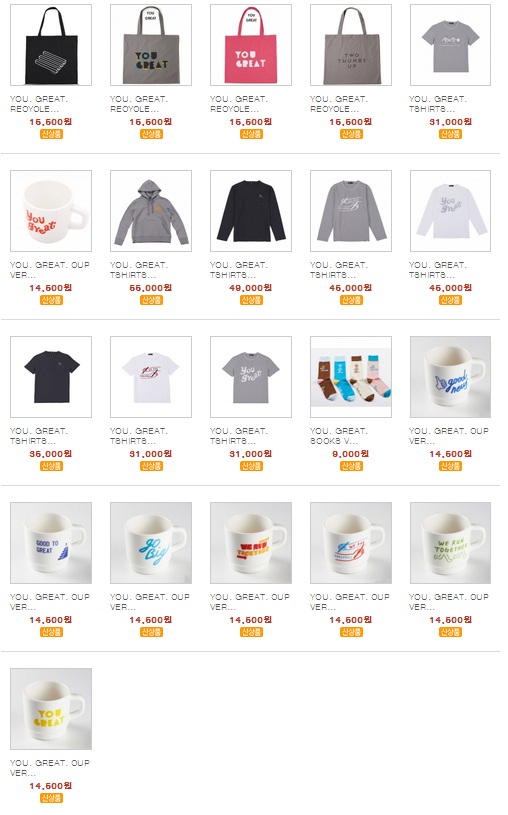
Task: Open the colorful socks product photo
Action: point(351,377)
